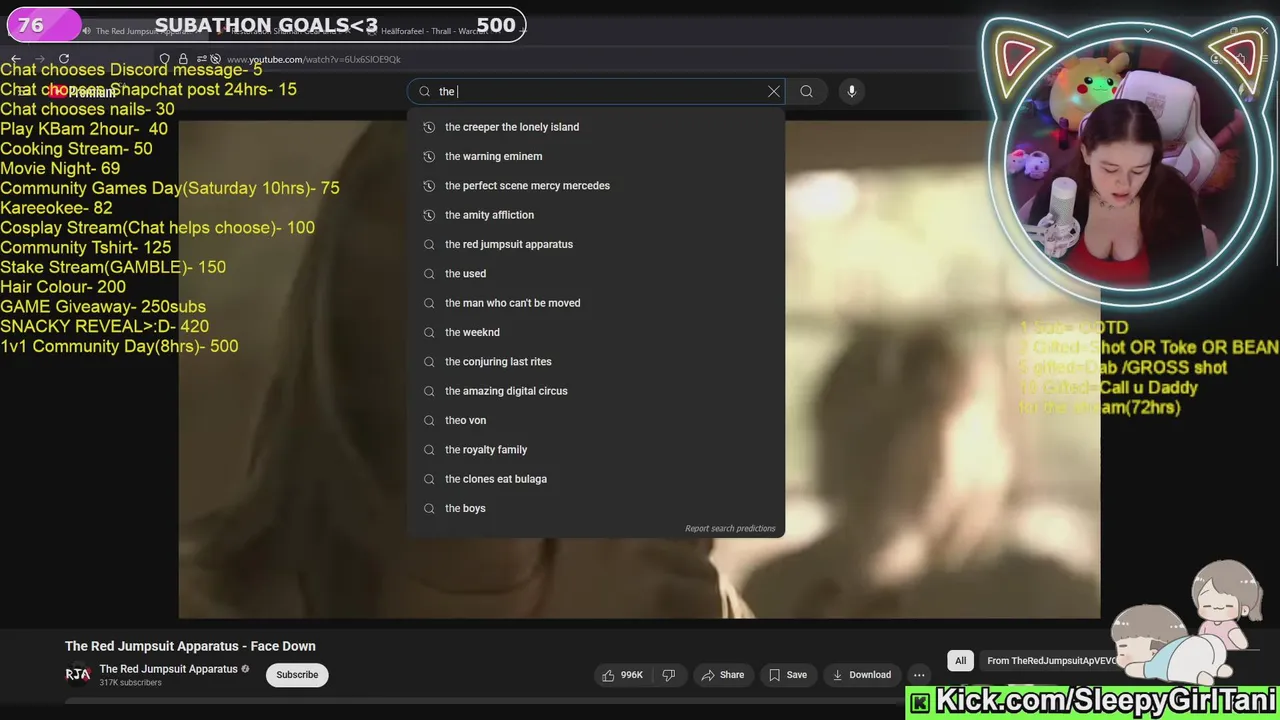This screenshot has width=1280, height=720.
Task: Choose suggestion 'the royalty family'
Action: (596, 449)
